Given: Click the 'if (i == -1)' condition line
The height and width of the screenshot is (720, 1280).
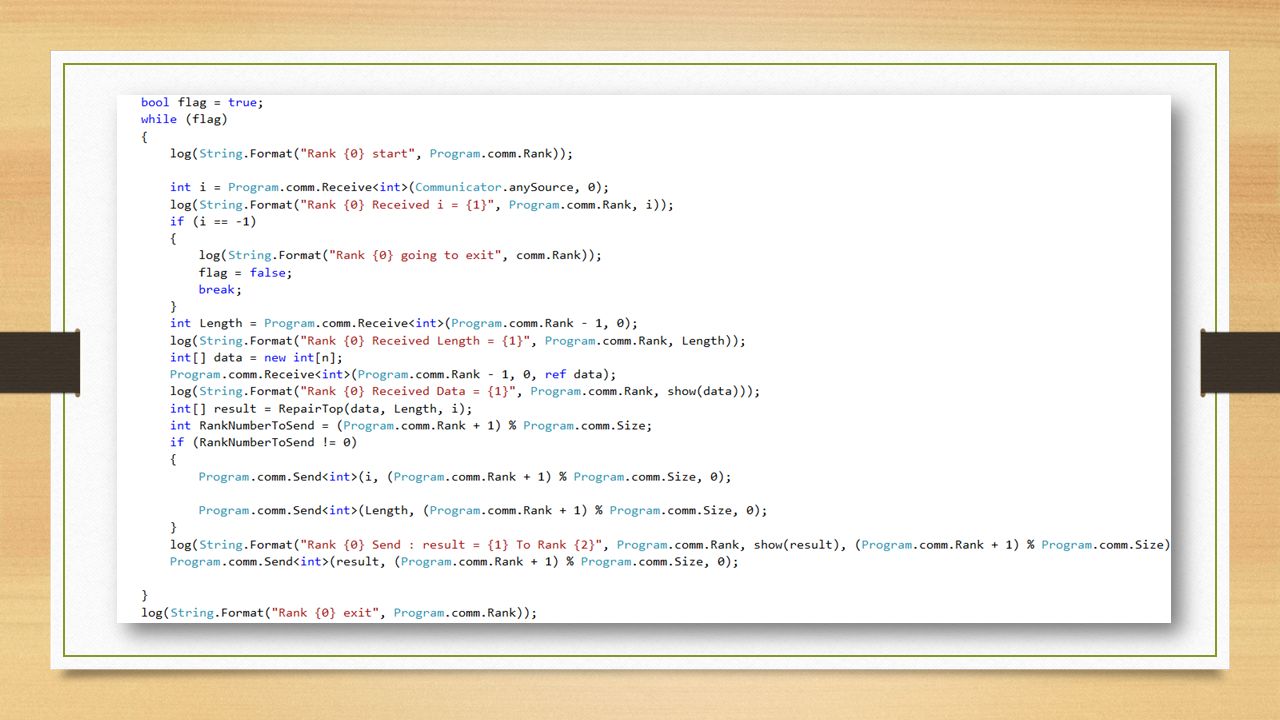Looking at the screenshot, I should click(x=213, y=221).
